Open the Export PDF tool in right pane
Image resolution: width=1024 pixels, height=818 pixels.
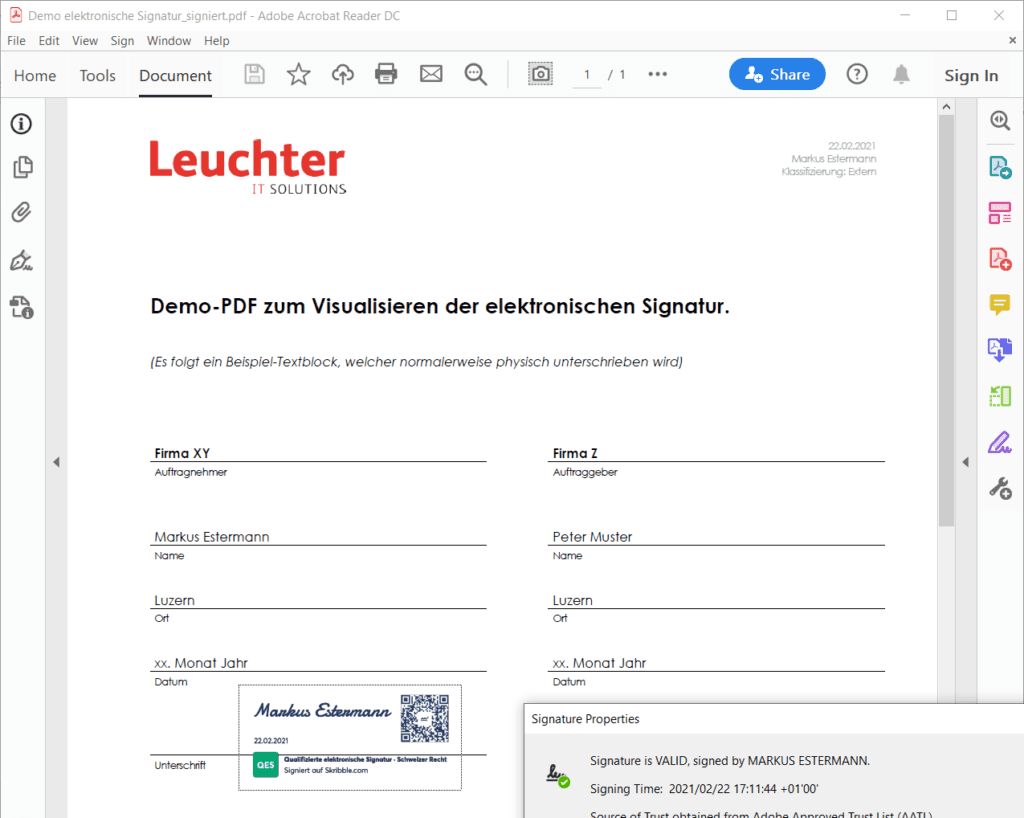coord(1000,167)
